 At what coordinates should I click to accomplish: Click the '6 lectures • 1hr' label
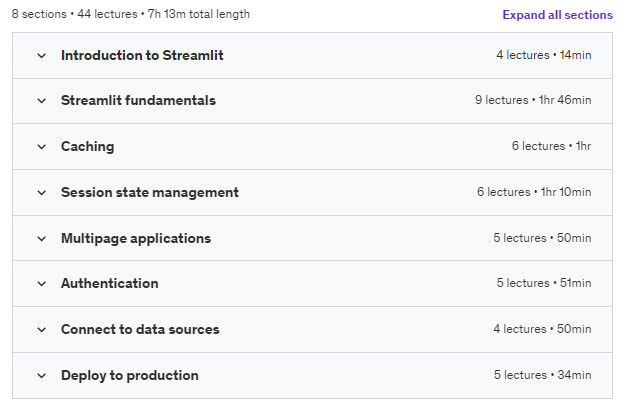pos(551,146)
